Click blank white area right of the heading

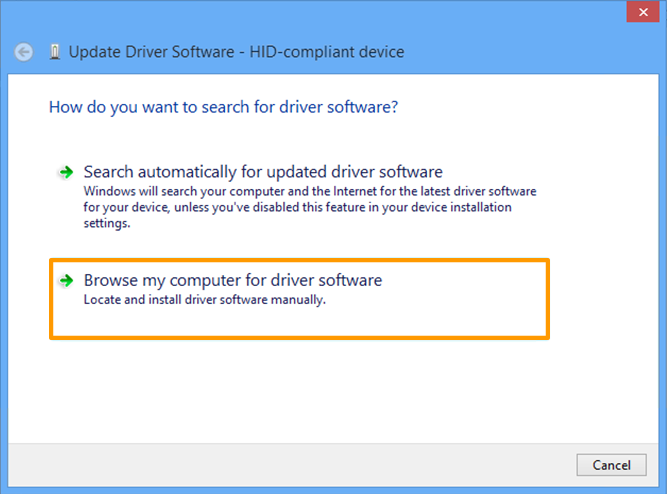530,106
